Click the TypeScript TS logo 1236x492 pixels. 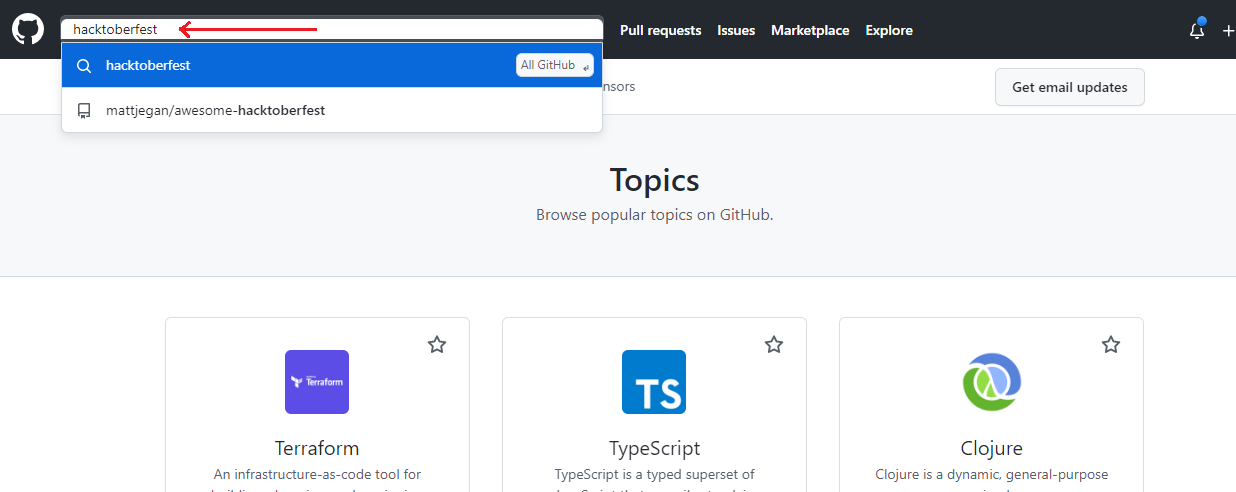click(x=654, y=382)
